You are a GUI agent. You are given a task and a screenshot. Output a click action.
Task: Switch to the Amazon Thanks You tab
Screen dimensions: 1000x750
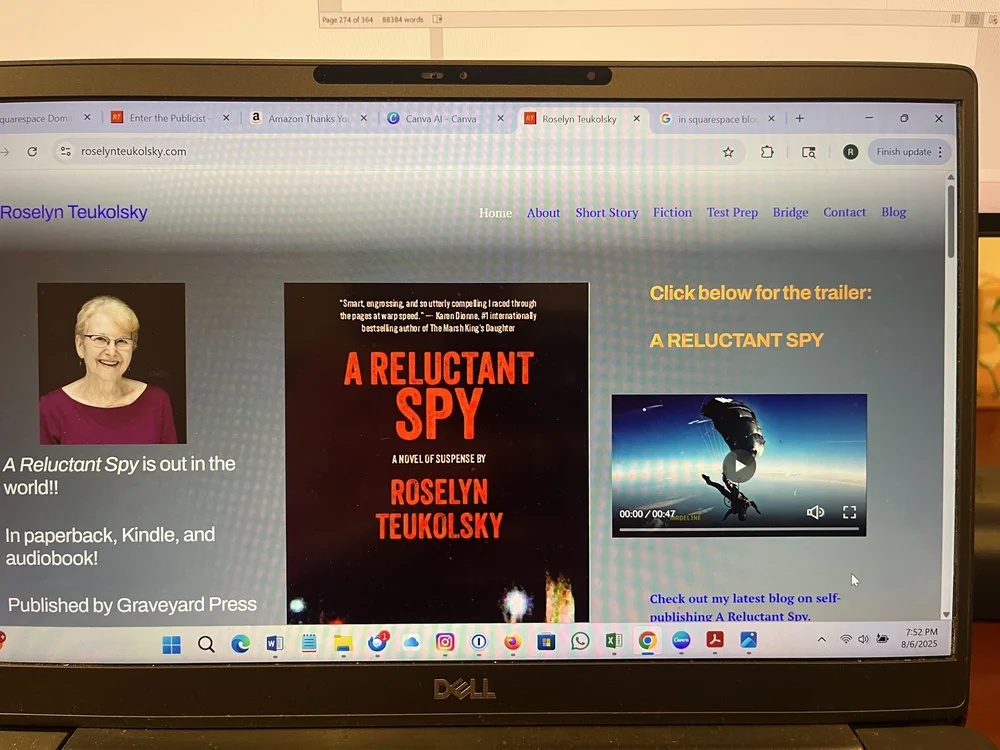pos(308,119)
